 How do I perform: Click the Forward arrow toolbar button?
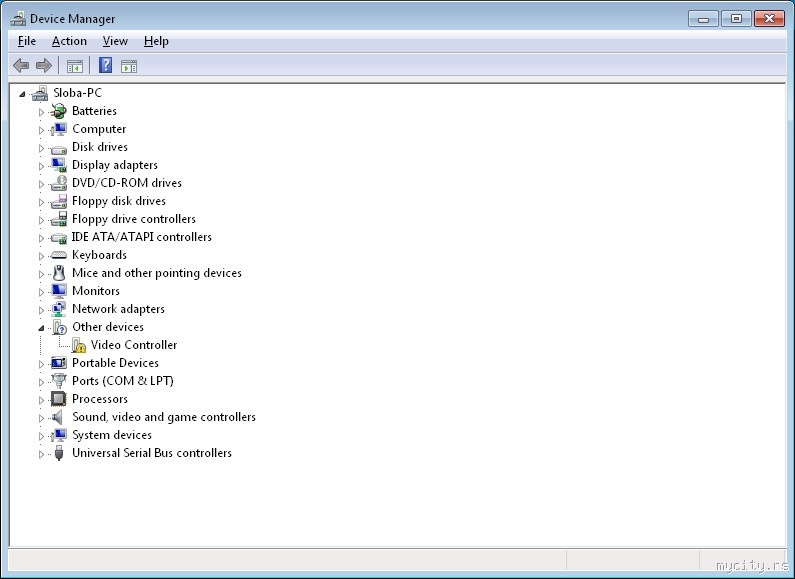tap(44, 65)
